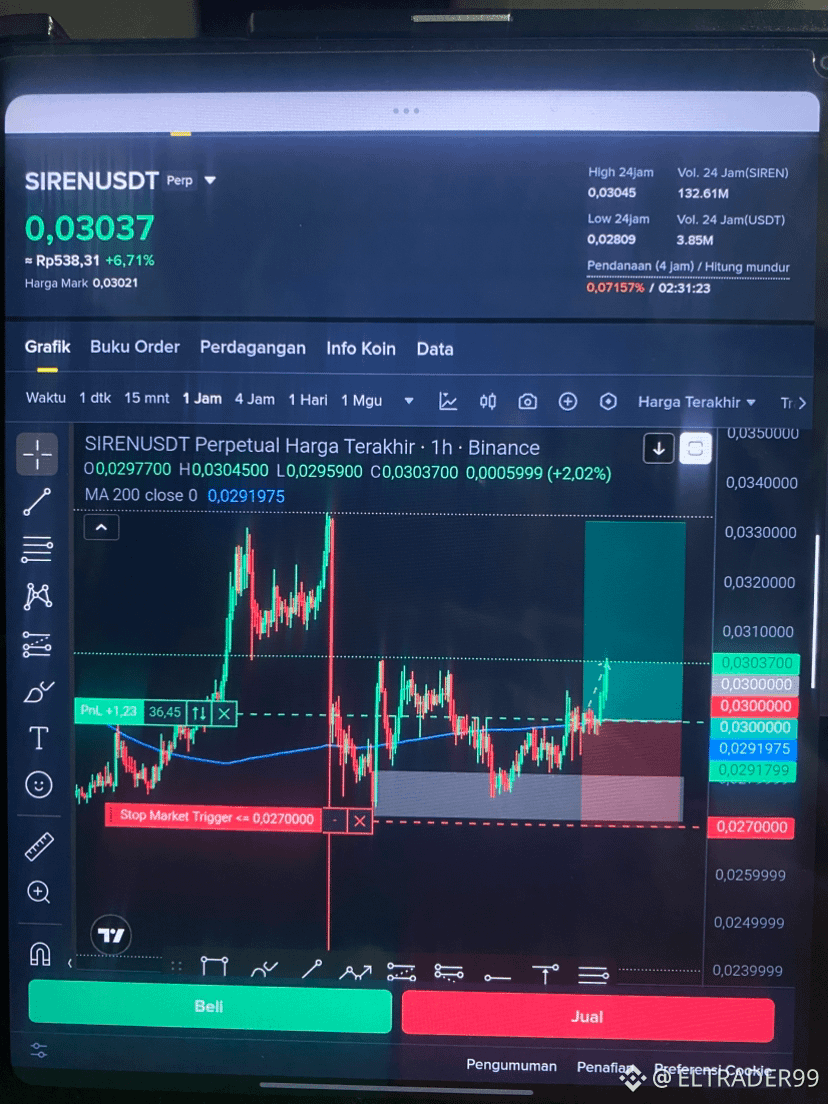Select the date range drawing icon
Screen dimensions: 828x1104
(x=214, y=966)
